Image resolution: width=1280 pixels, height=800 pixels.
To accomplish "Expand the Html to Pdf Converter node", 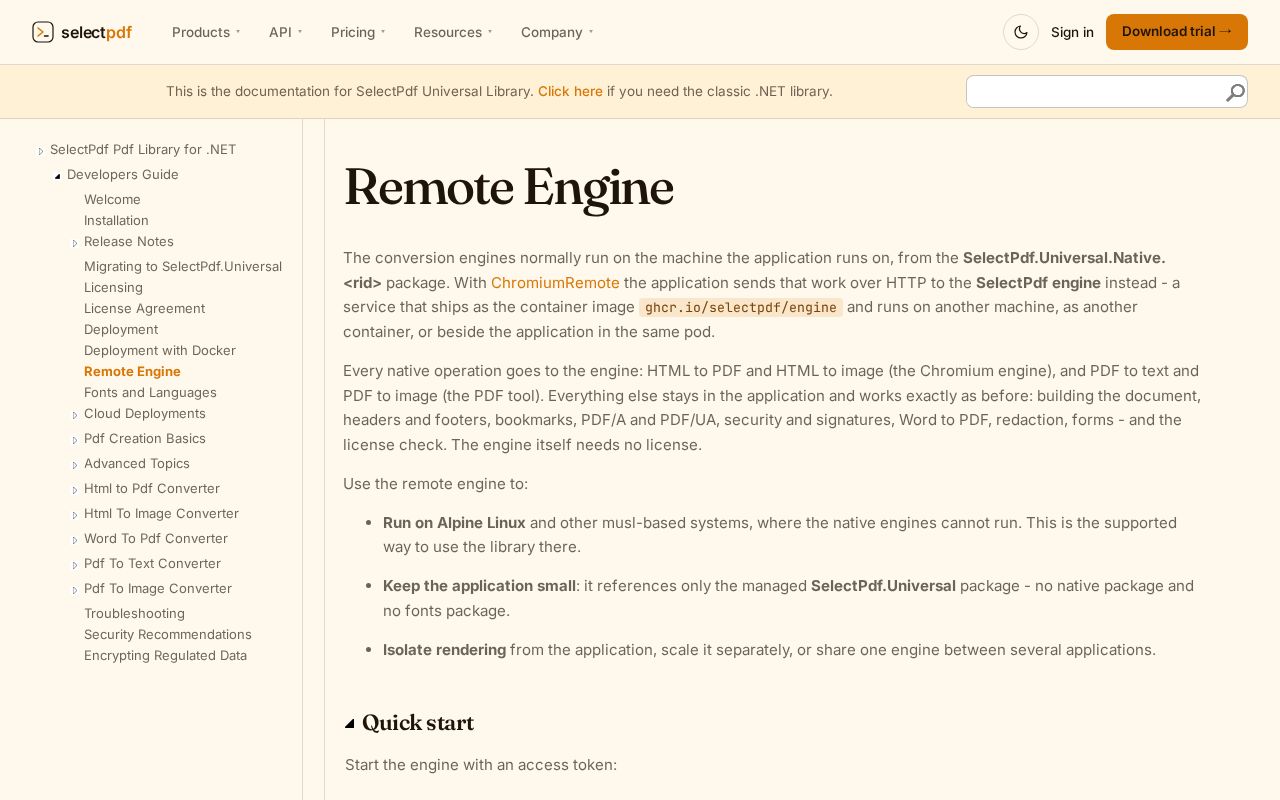I will [x=75, y=490].
